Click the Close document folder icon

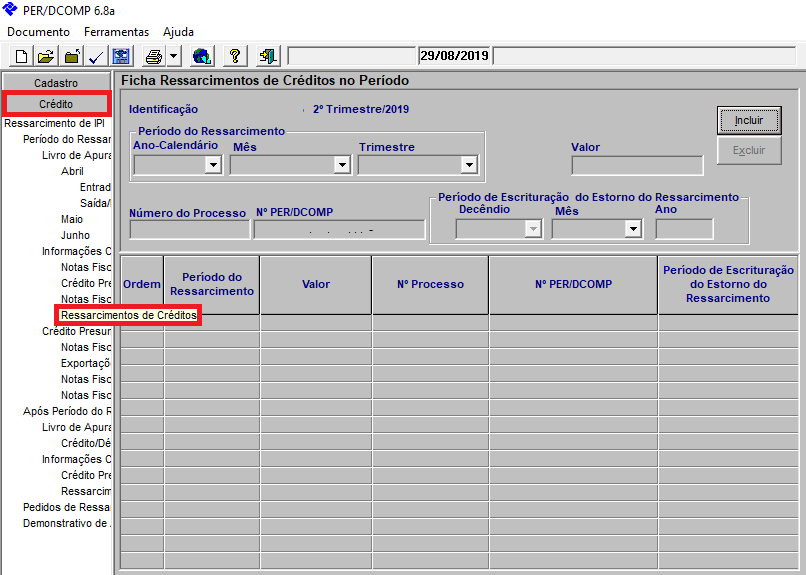(x=71, y=56)
